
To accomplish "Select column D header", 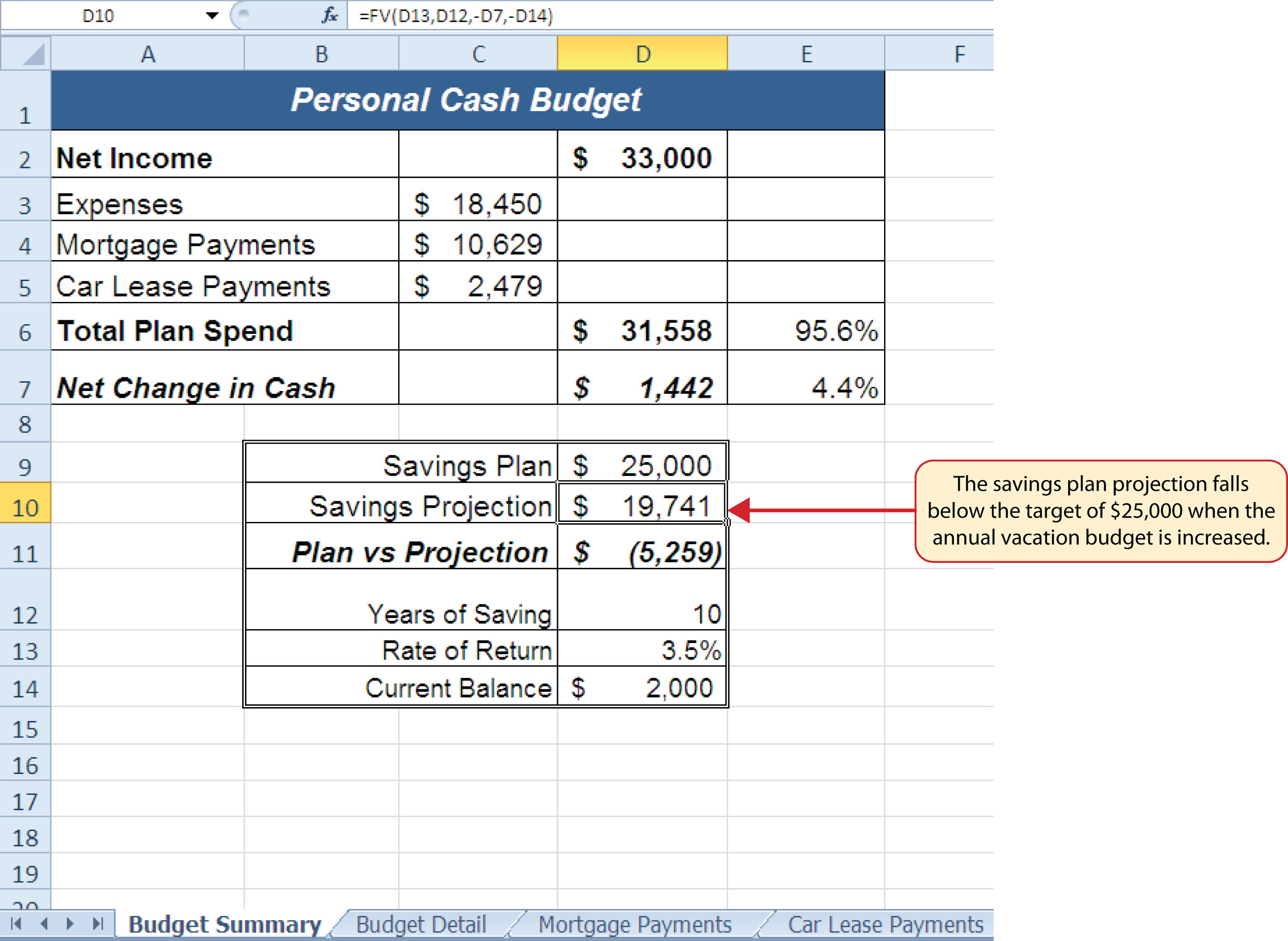I will pos(642,53).
